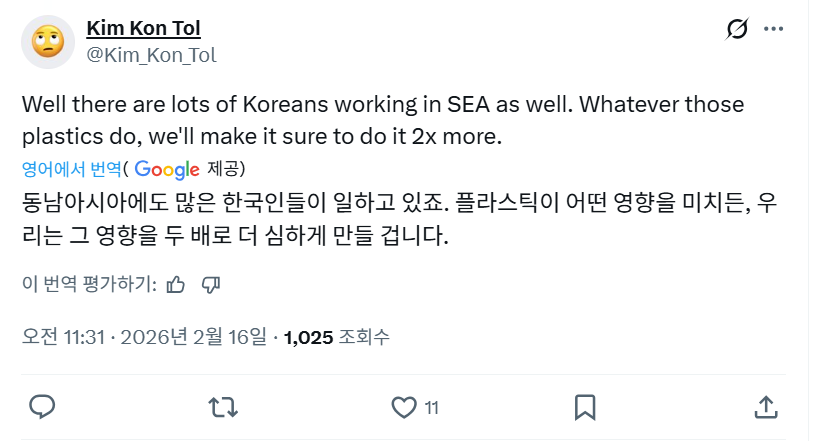Viewport: 814px width, 441px height.
Task: Click the reply speech bubble icon
Action: pyautogui.click(x=41, y=407)
